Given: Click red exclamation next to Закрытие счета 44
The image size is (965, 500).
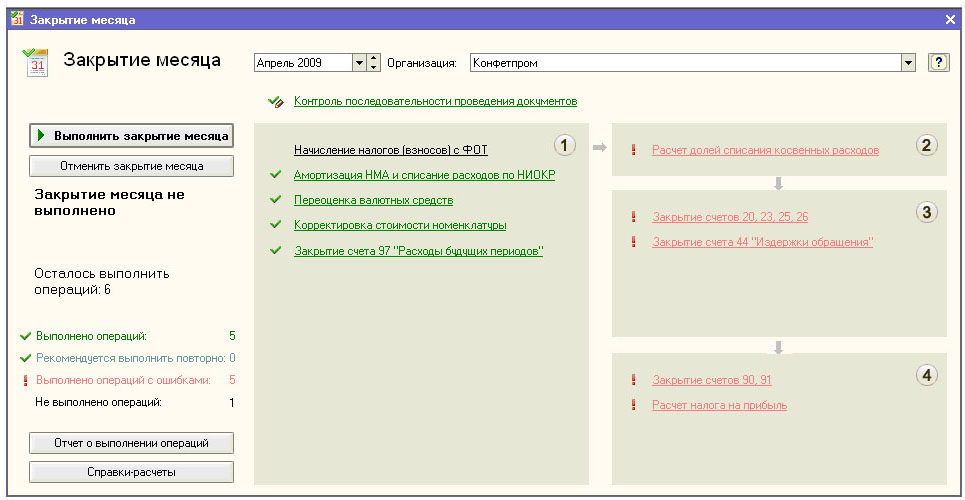Looking at the screenshot, I should click(633, 242).
